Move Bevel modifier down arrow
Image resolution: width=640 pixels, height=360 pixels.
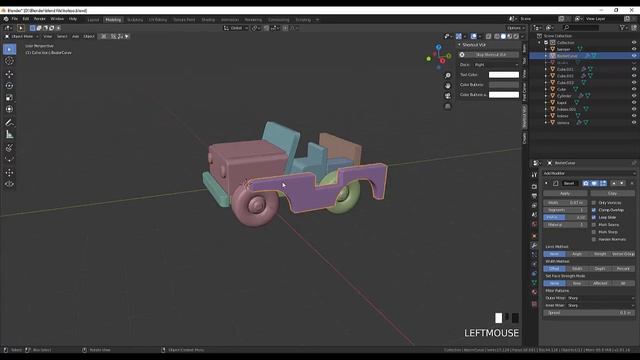pyautogui.click(x=622, y=183)
